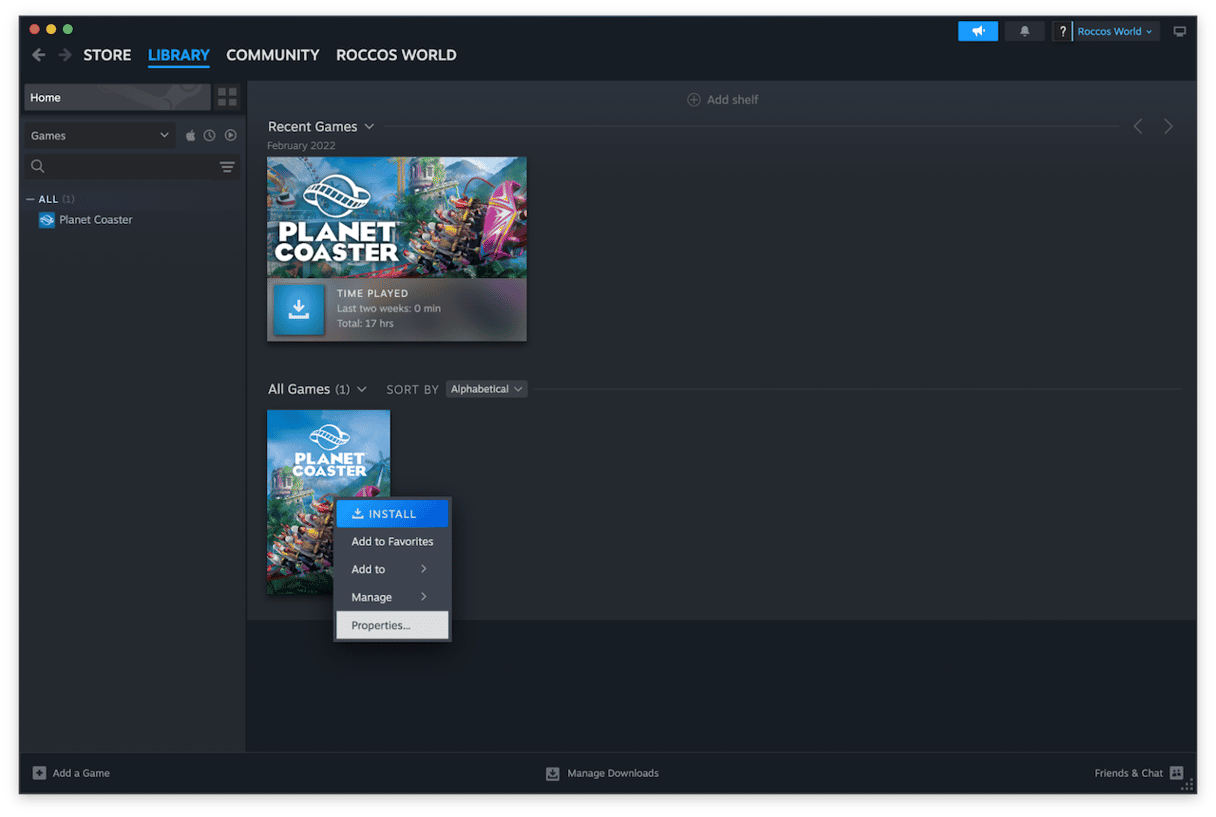Open the Alphabetical sort dropdown
This screenshot has height=817, width=1216.
pos(486,389)
